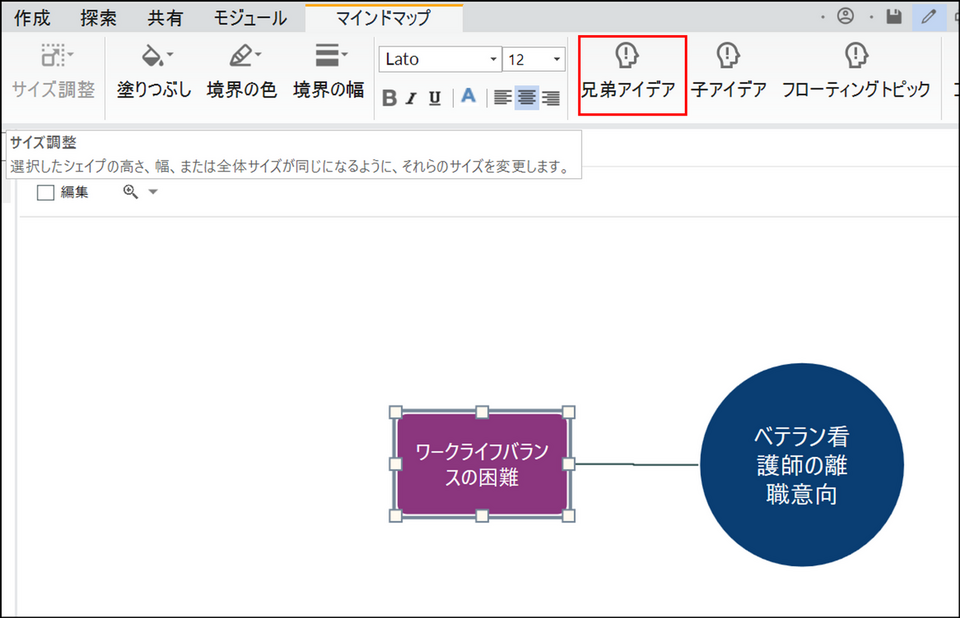Toggle underline text formatting
The height and width of the screenshot is (618, 960).
click(x=435, y=98)
